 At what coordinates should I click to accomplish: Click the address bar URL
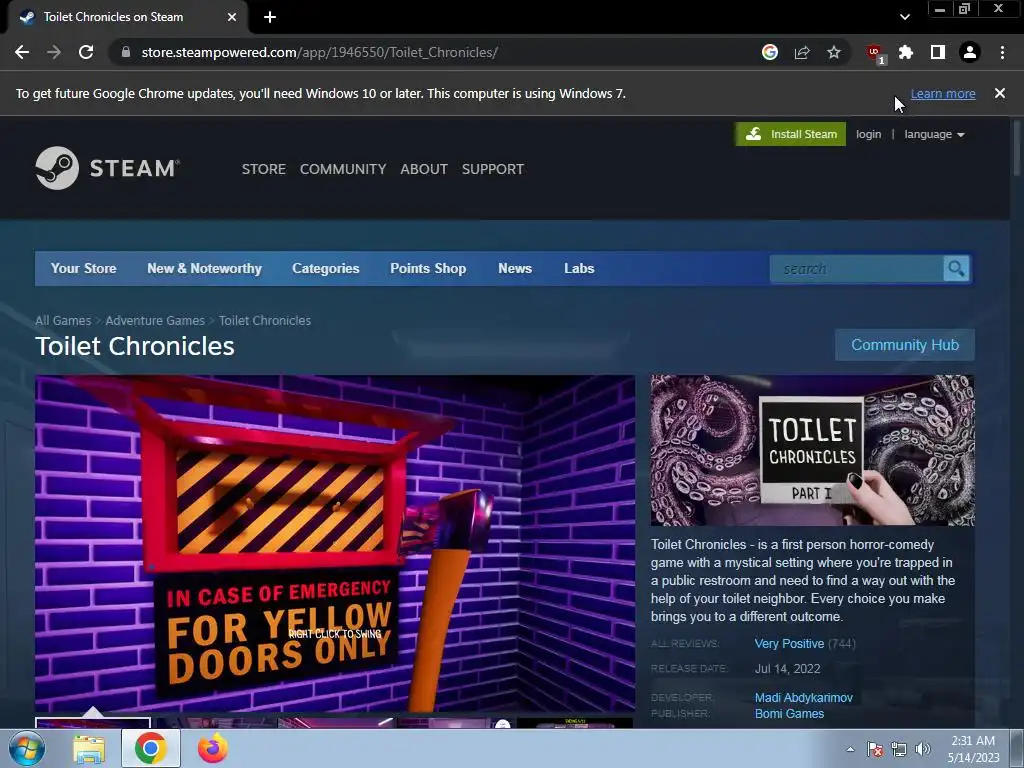(x=319, y=52)
